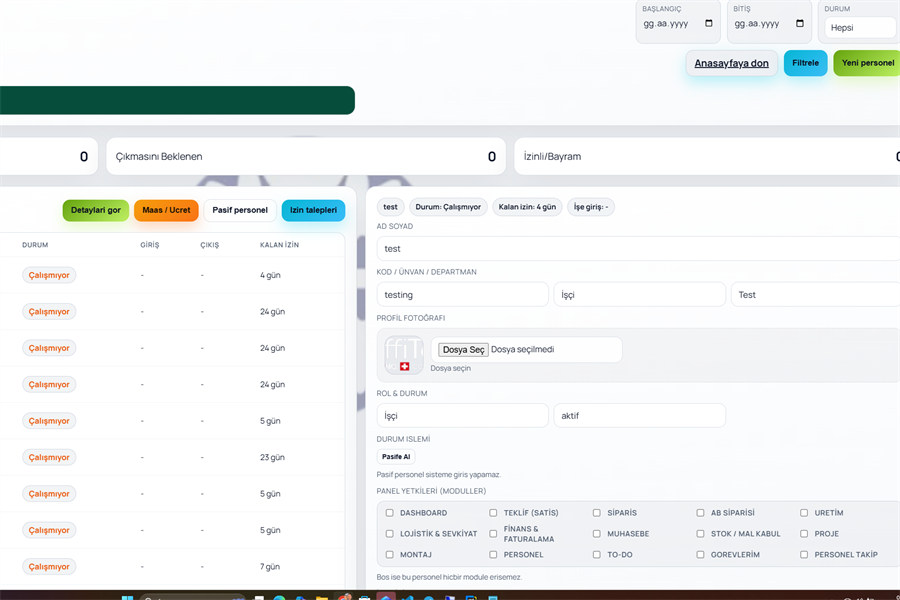Follow the Anasayfaya don link
Screen dimensions: 900x600
coord(731,63)
